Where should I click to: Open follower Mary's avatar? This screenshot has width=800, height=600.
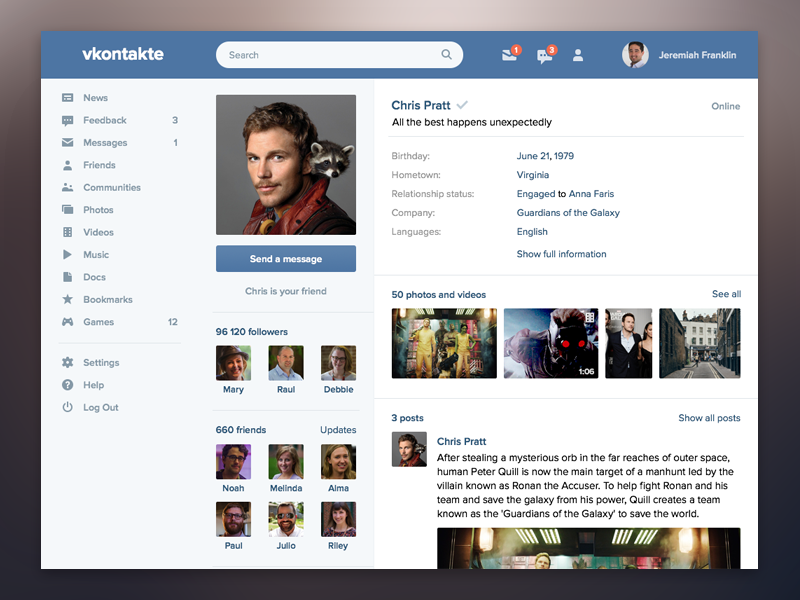[233, 363]
